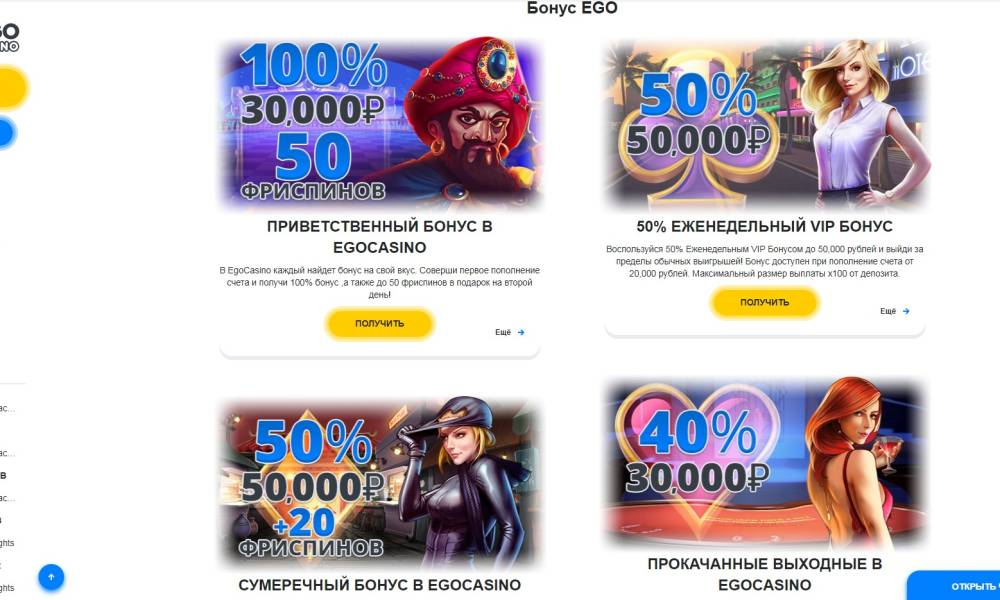The image size is (1000, 600).
Task: Open the 50% +20 freespins twilight banner
Action: (x=380, y=483)
